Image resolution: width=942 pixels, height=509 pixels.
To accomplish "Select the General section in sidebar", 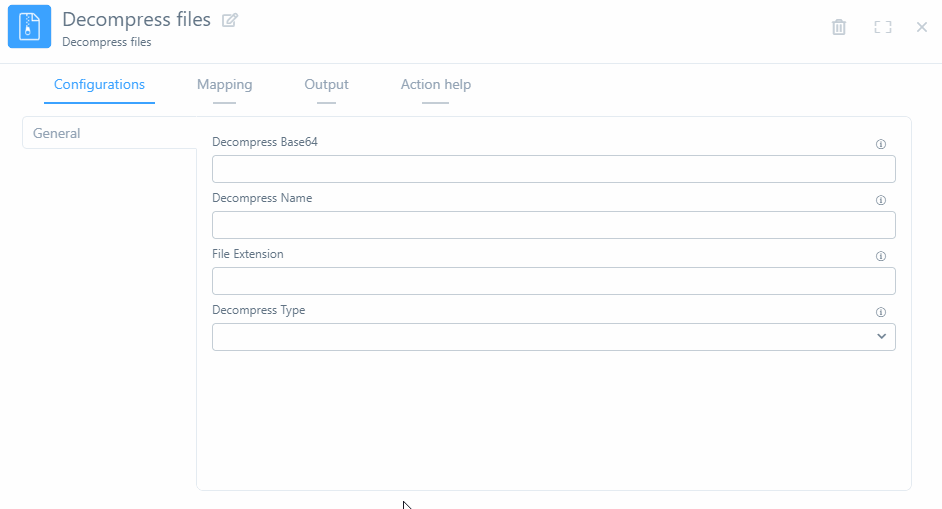I will point(57,133).
